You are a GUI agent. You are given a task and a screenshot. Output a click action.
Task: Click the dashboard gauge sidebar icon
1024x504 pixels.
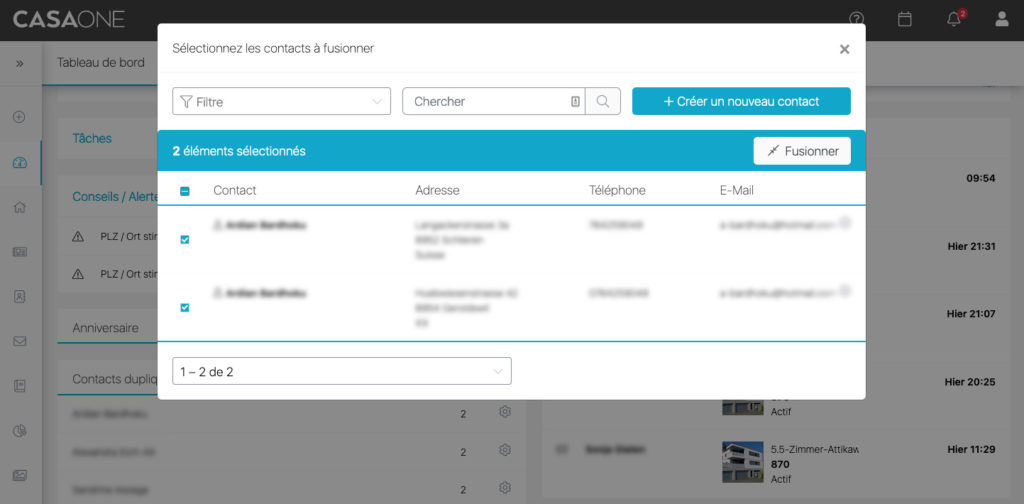[19, 163]
